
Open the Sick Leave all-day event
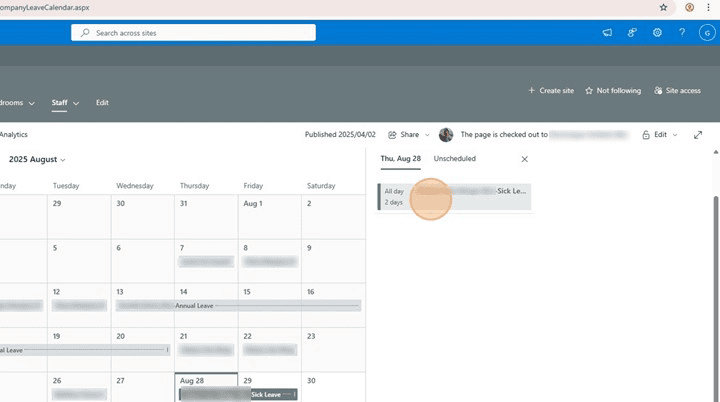coord(455,196)
